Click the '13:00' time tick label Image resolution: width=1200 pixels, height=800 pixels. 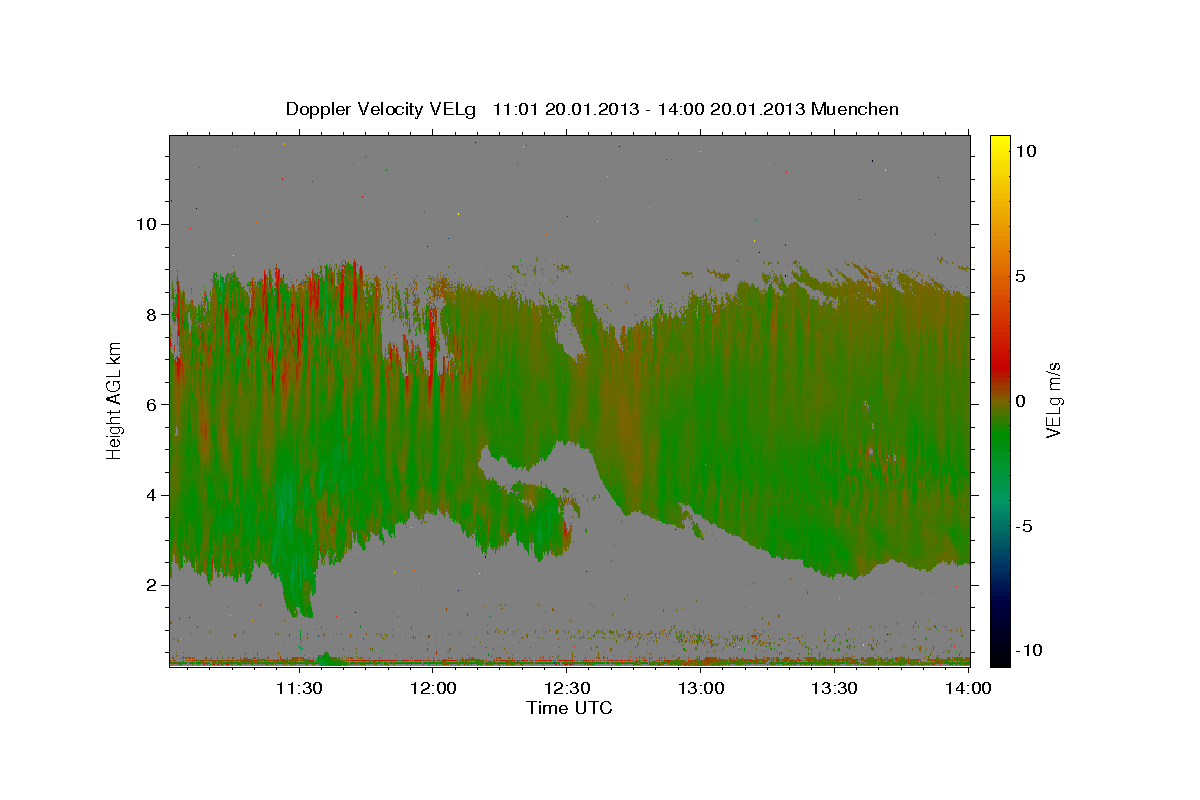[701, 688]
